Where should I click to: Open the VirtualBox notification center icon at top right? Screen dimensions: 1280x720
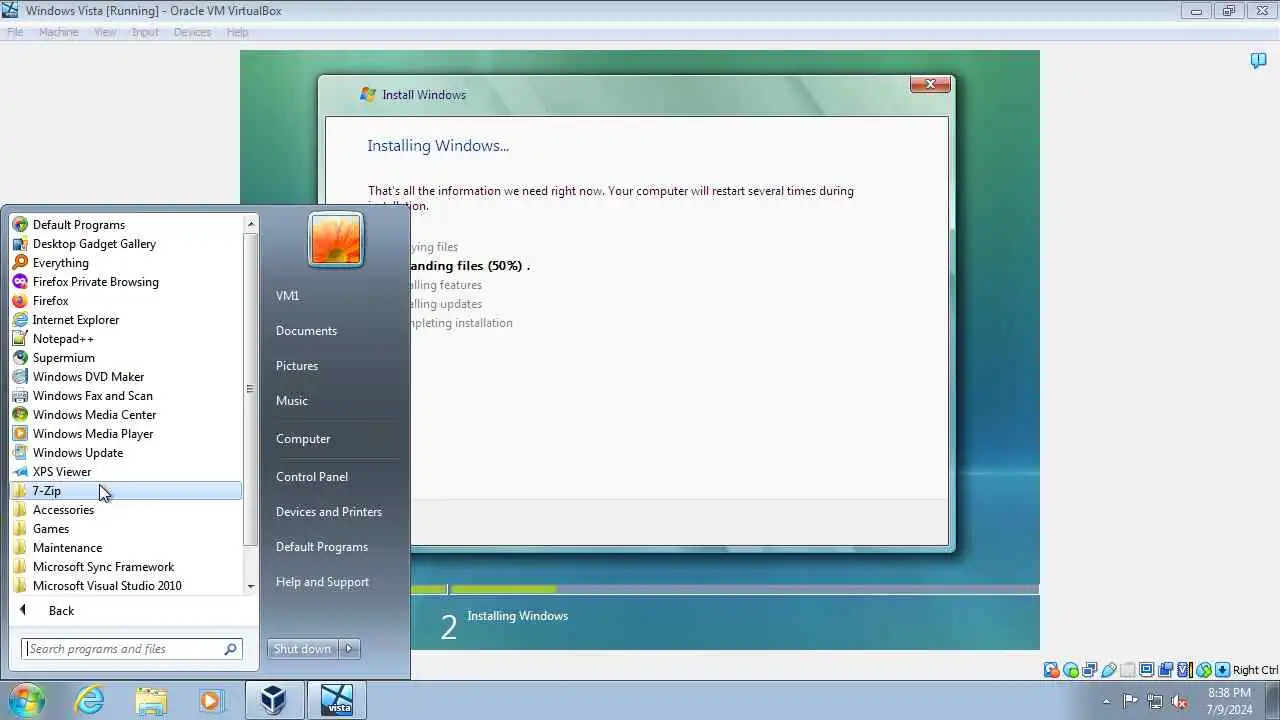coord(1259,61)
